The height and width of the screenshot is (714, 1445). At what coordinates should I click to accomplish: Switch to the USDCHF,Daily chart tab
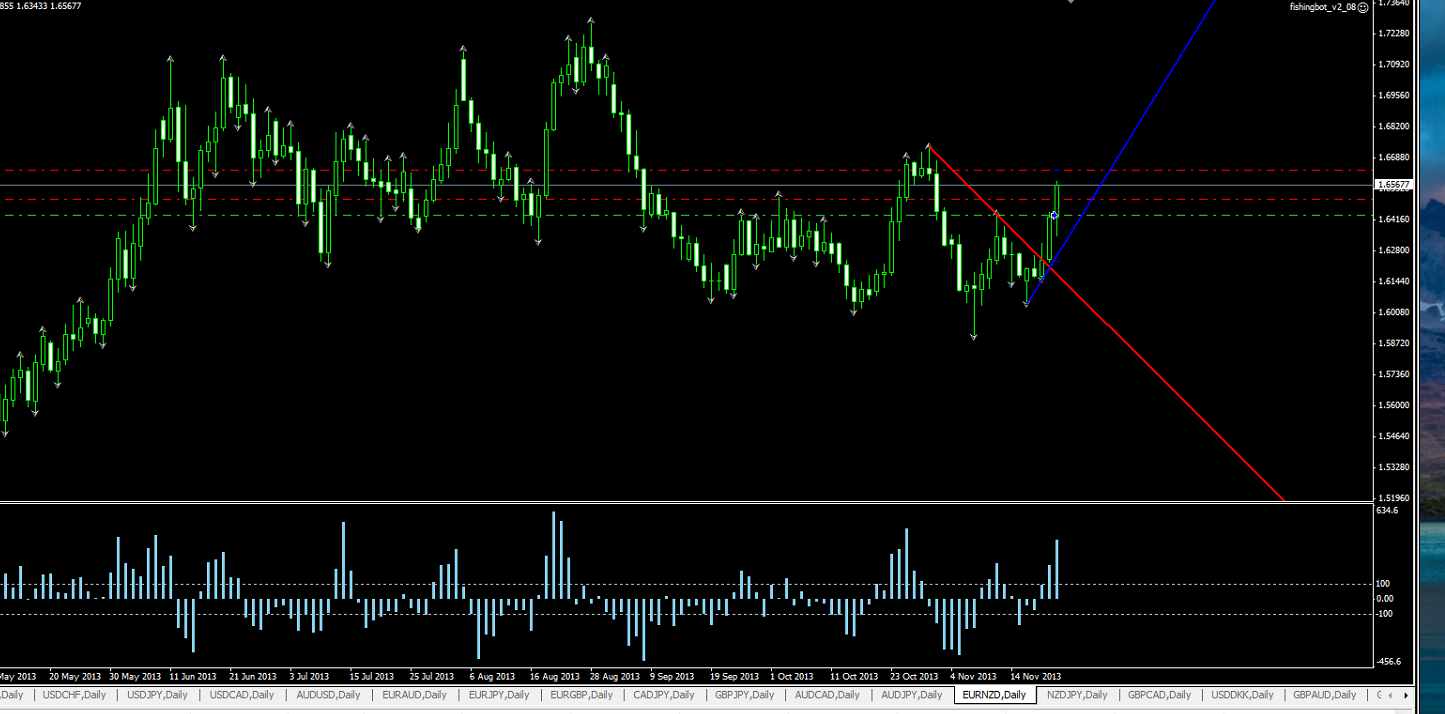(x=74, y=695)
